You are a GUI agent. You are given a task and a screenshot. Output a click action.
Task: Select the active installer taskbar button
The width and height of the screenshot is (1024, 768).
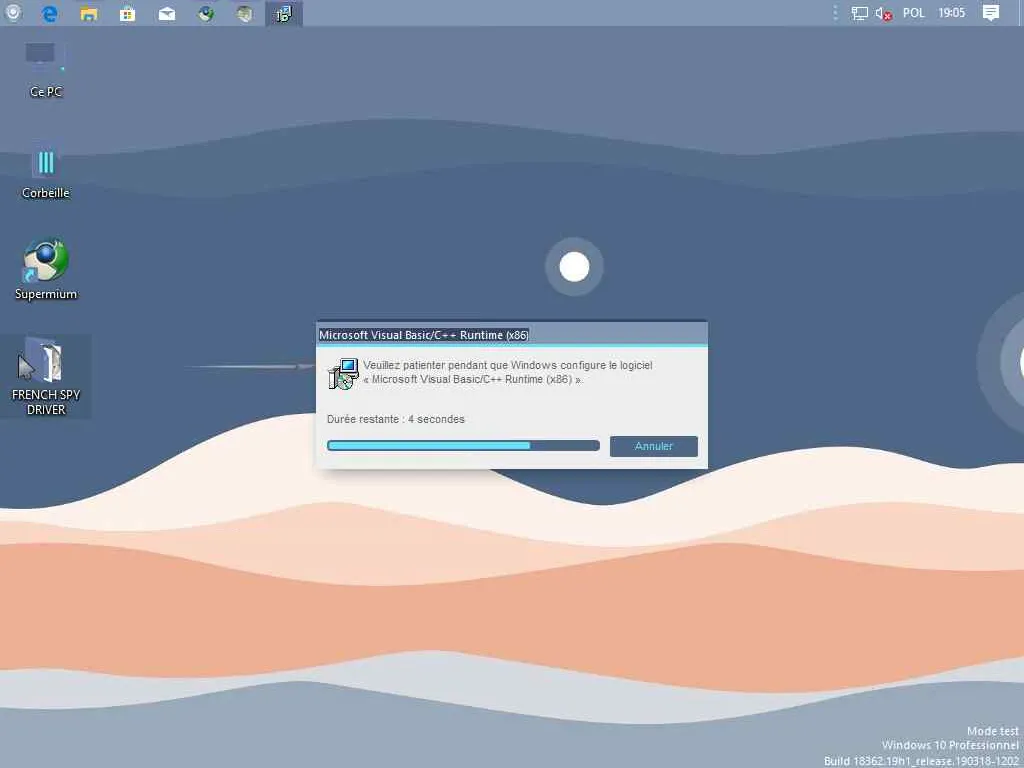coord(284,13)
